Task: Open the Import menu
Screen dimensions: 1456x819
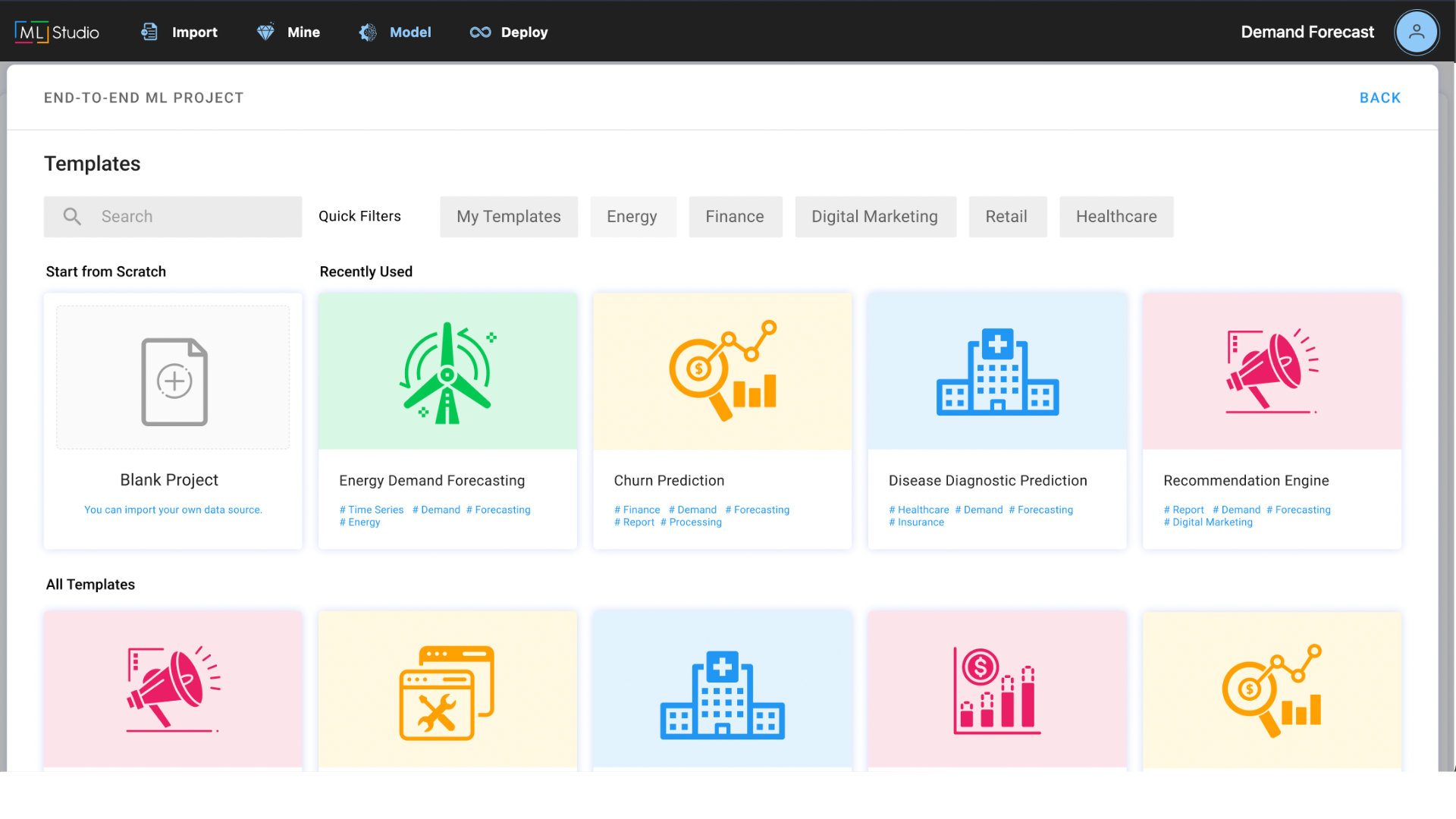Action: (x=180, y=32)
